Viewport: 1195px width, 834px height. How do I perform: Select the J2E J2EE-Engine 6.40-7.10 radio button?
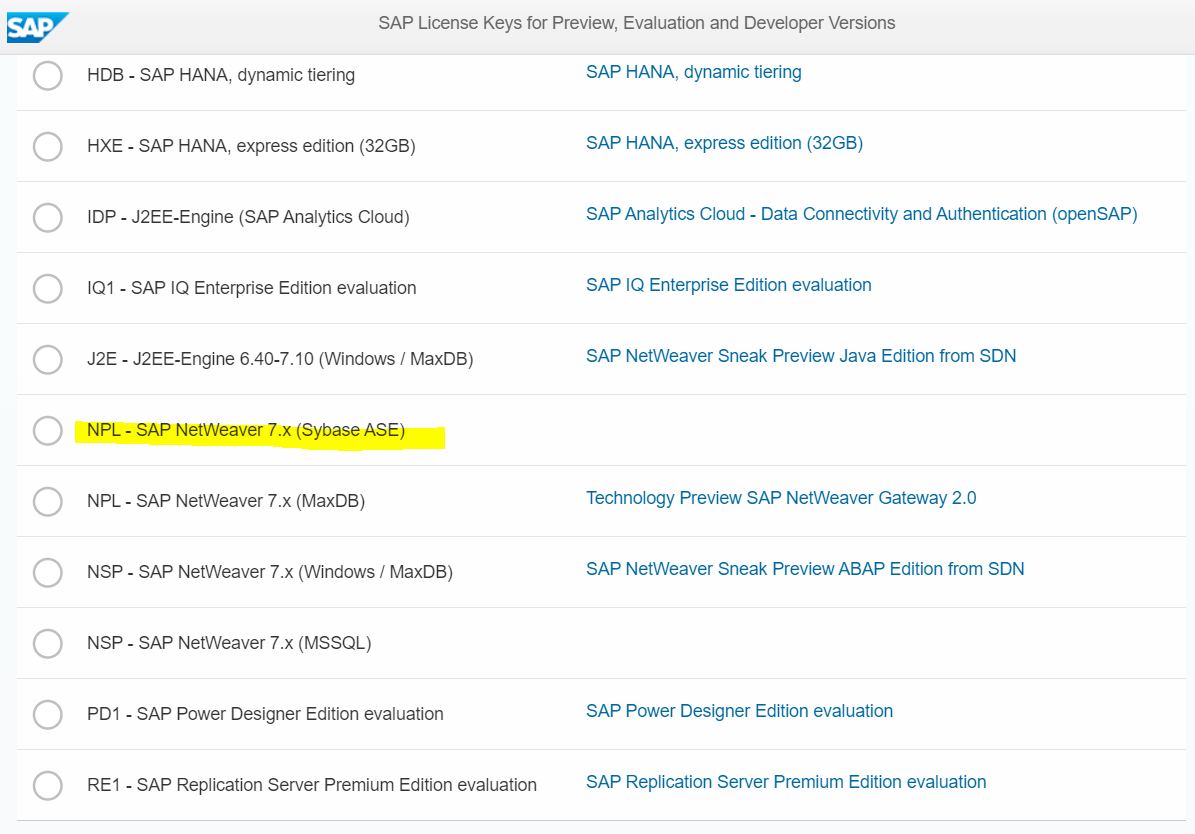[47, 359]
